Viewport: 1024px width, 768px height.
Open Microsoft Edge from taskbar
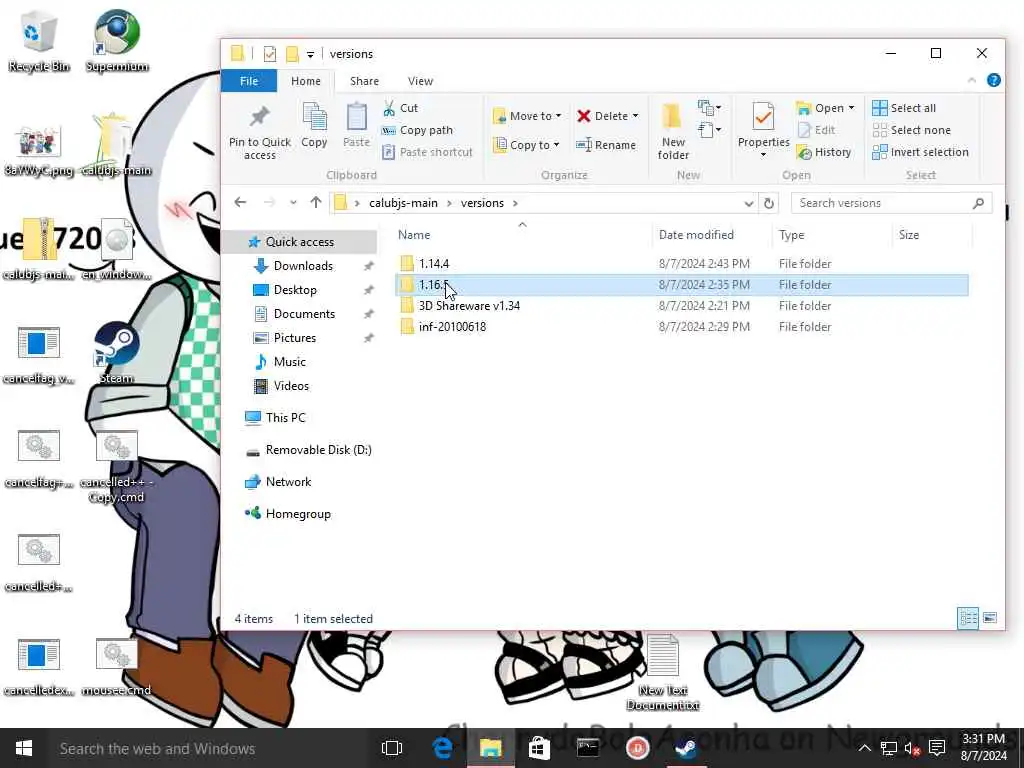(x=442, y=748)
